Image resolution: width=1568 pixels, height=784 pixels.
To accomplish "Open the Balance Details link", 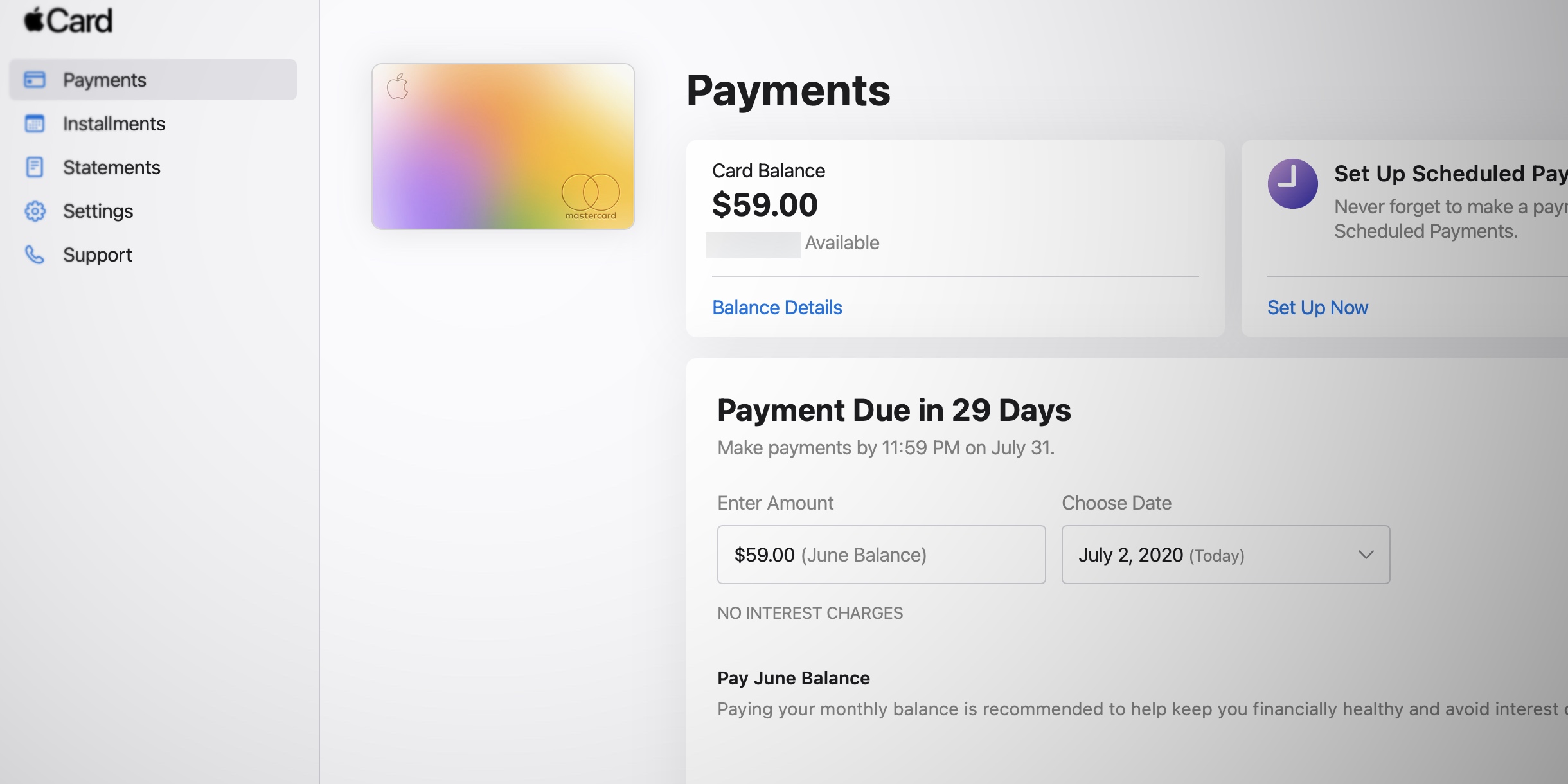I will click(x=777, y=307).
